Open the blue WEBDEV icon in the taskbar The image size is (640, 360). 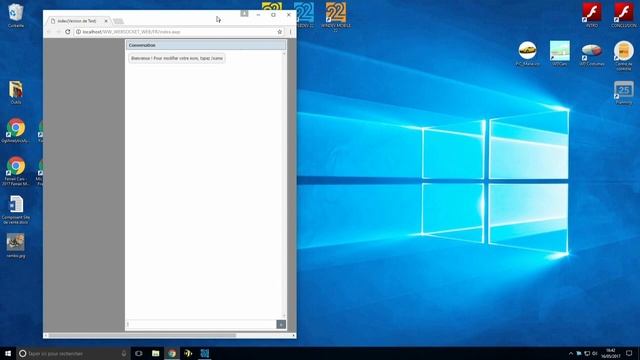(x=204, y=353)
